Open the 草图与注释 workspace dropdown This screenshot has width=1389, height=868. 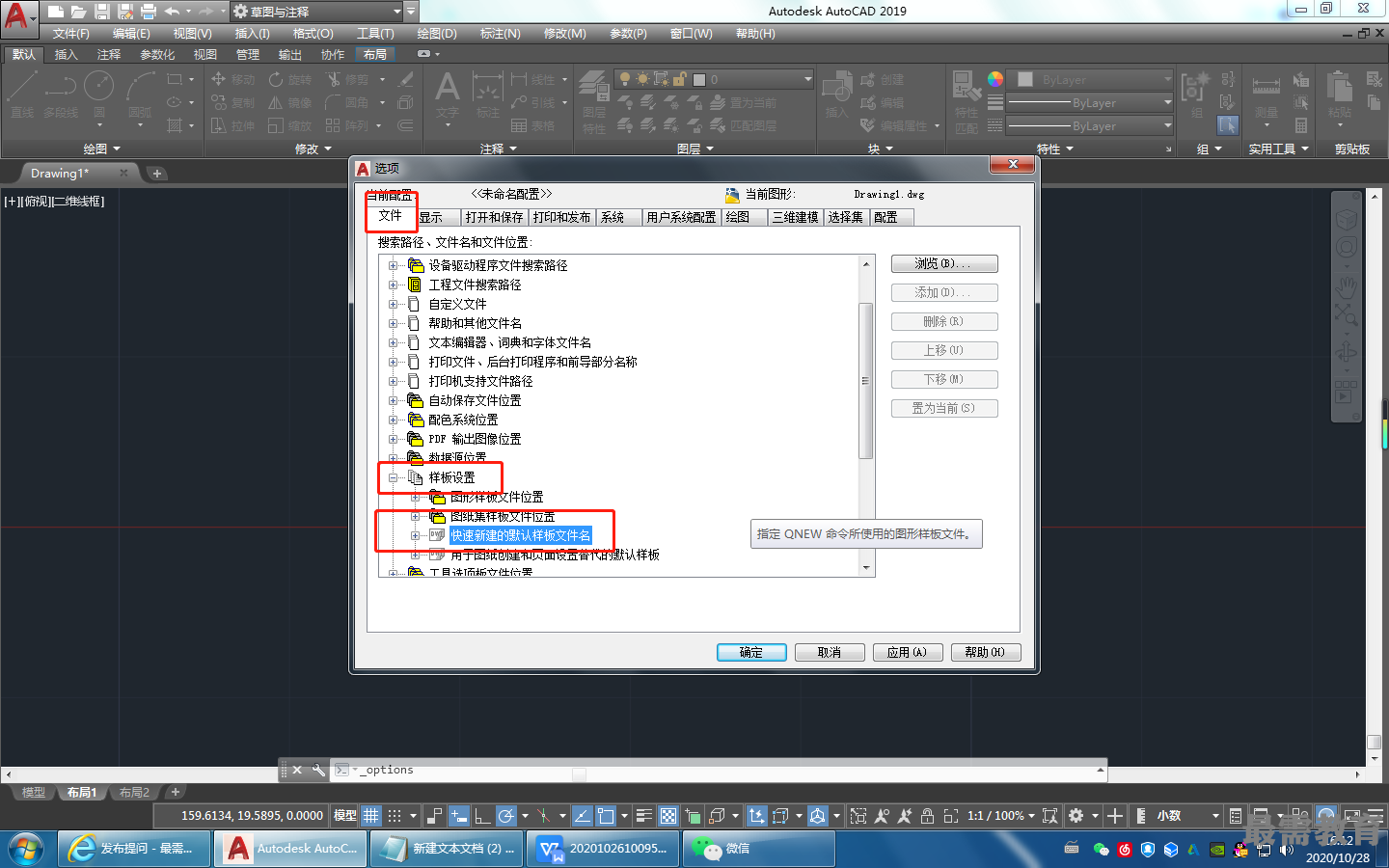(316, 12)
